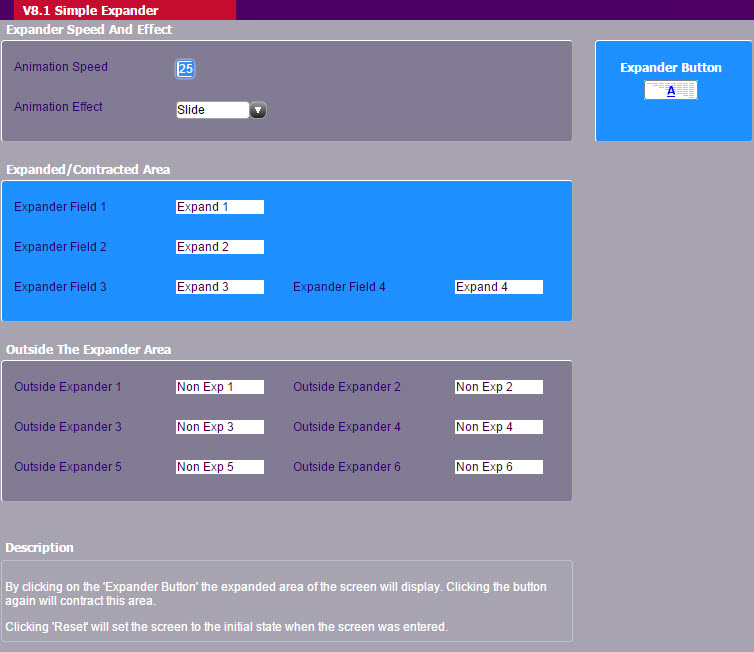Click the 'Outside Expander 2' label
754x652 pixels.
[x=347, y=387]
